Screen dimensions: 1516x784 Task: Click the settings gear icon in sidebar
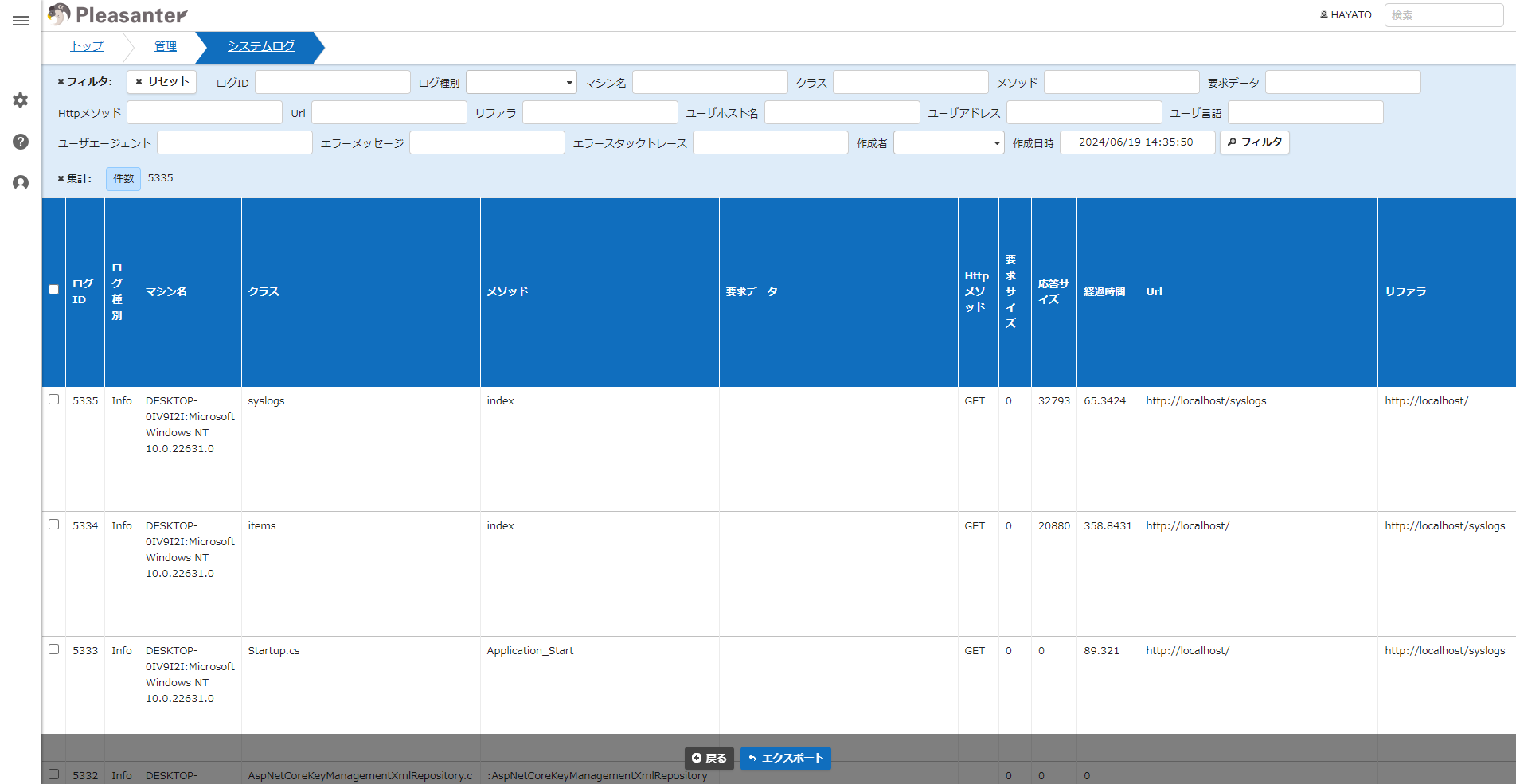tap(21, 100)
